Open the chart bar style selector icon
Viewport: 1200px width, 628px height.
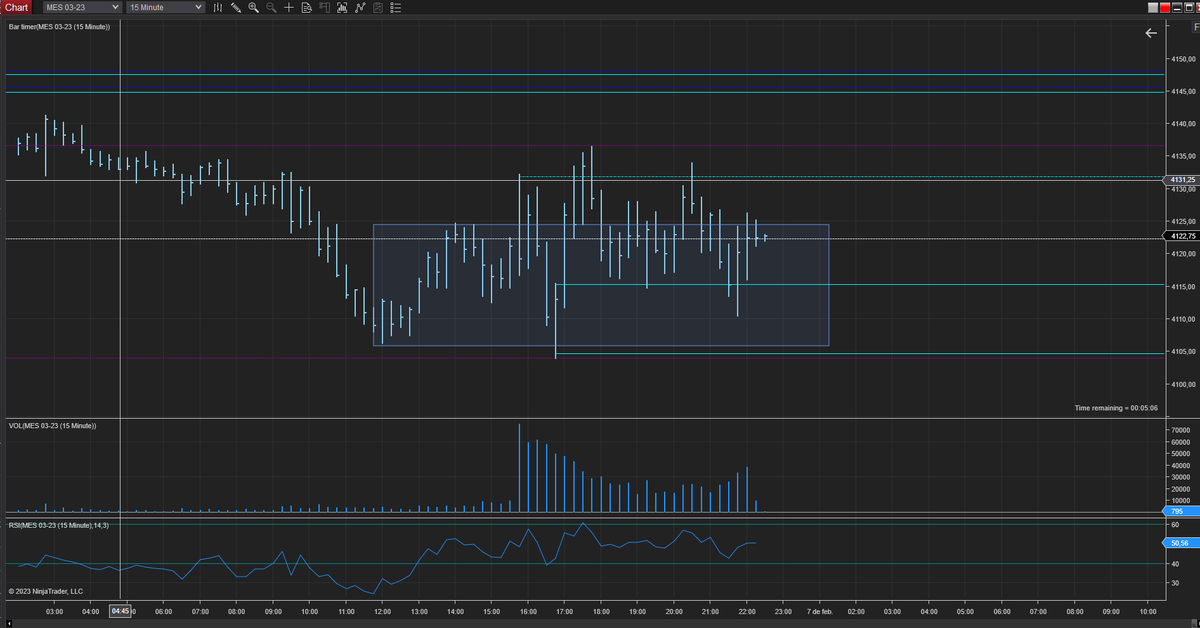click(218, 7)
